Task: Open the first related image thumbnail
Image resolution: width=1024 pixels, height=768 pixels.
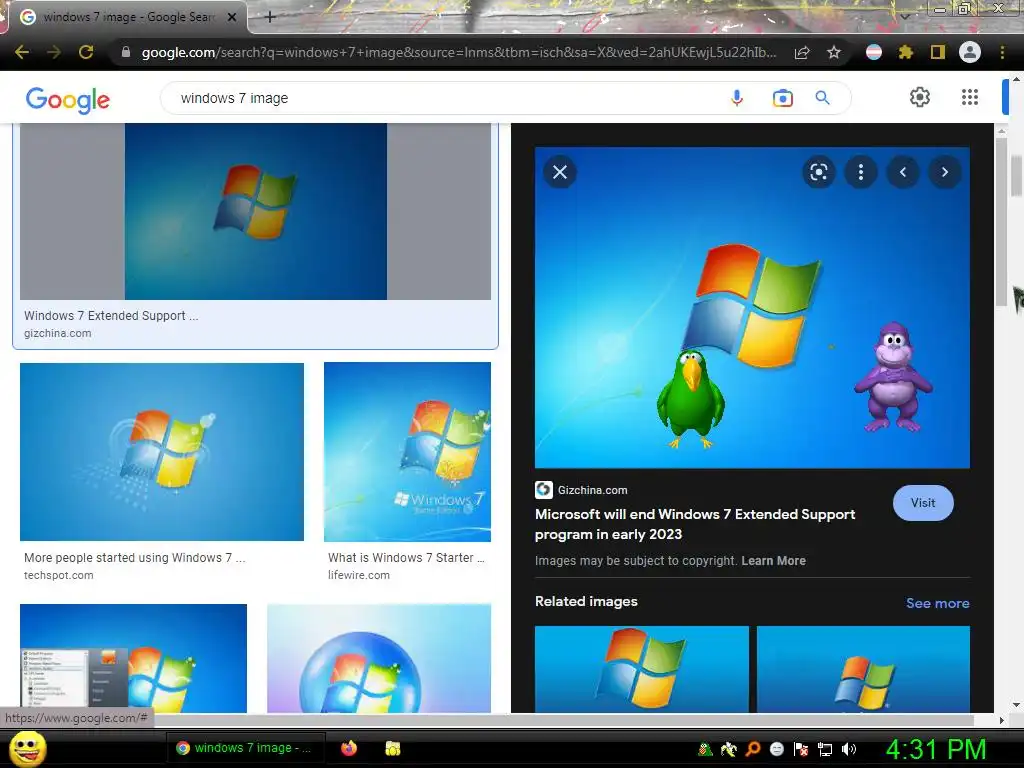Action: (x=641, y=669)
